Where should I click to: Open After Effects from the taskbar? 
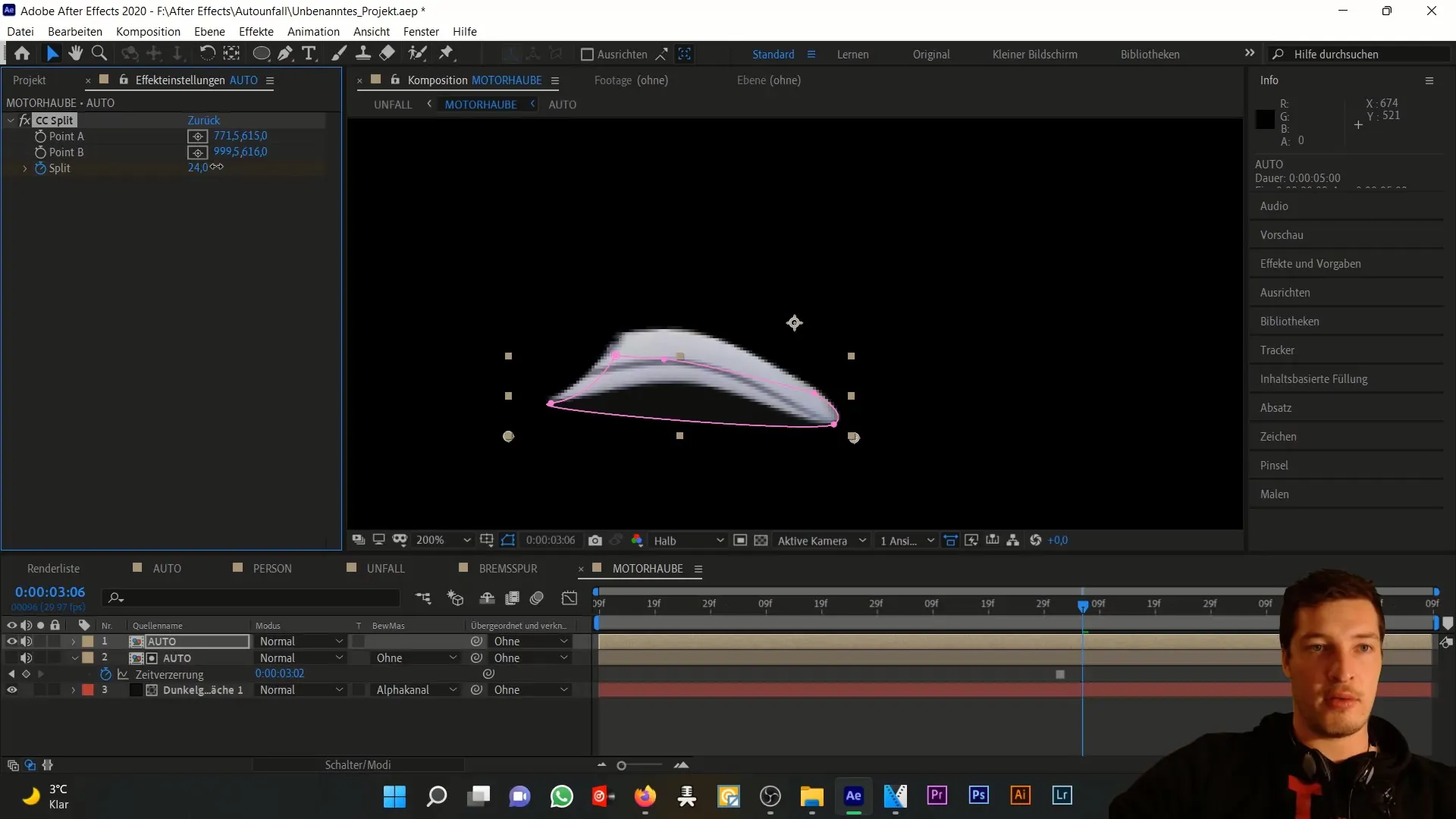(x=853, y=795)
